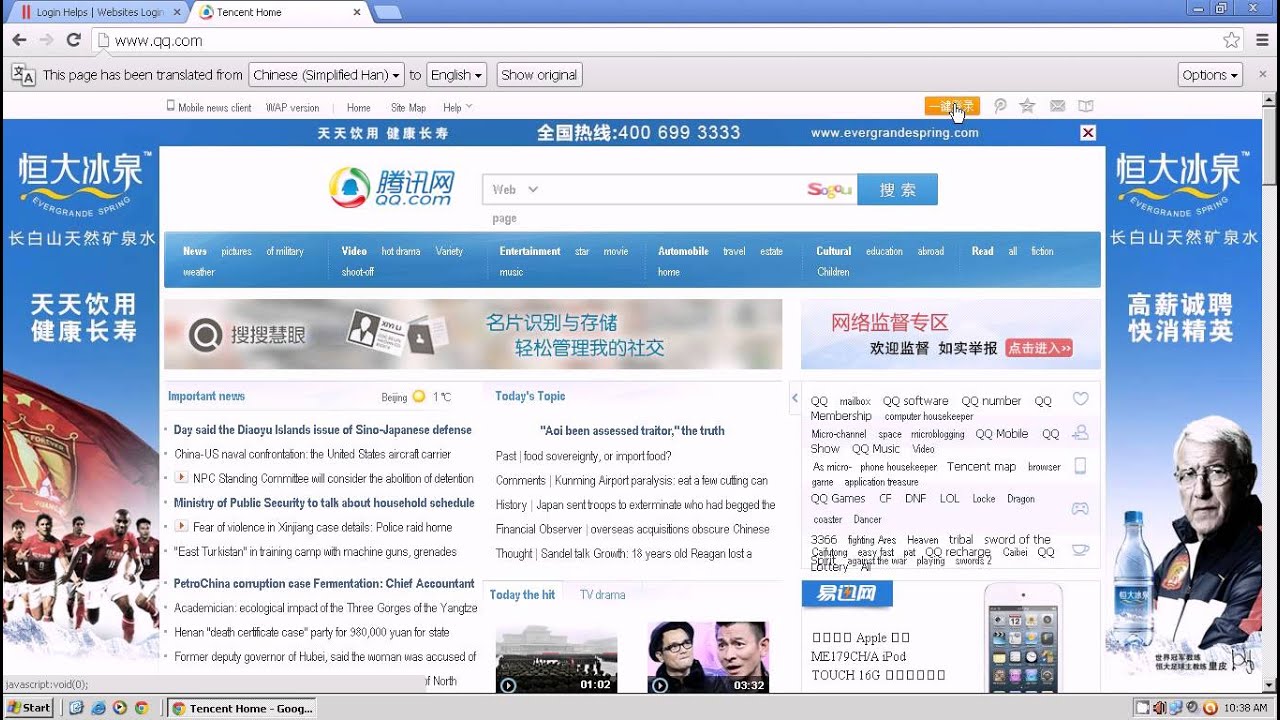Play the 01:02 video thumbnail
The height and width of the screenshot is (720, 1280).
[556, 657]
